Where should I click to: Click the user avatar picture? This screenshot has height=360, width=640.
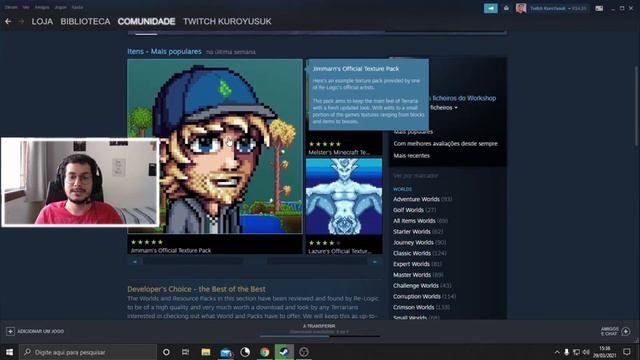[521, 8]
